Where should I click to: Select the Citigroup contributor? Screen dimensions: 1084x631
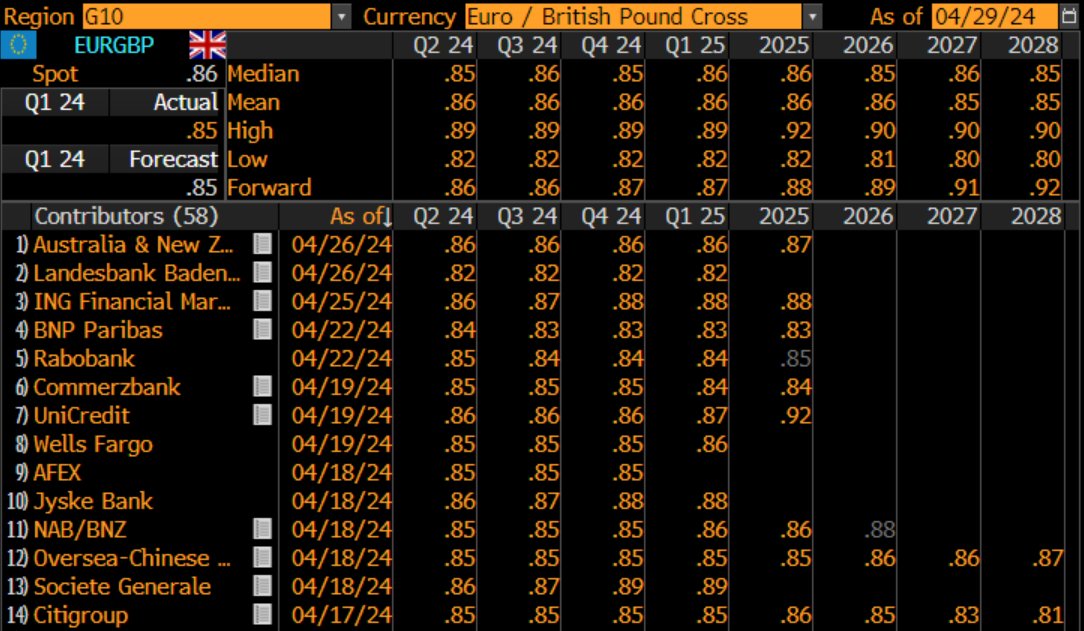(x=80, y=614)
